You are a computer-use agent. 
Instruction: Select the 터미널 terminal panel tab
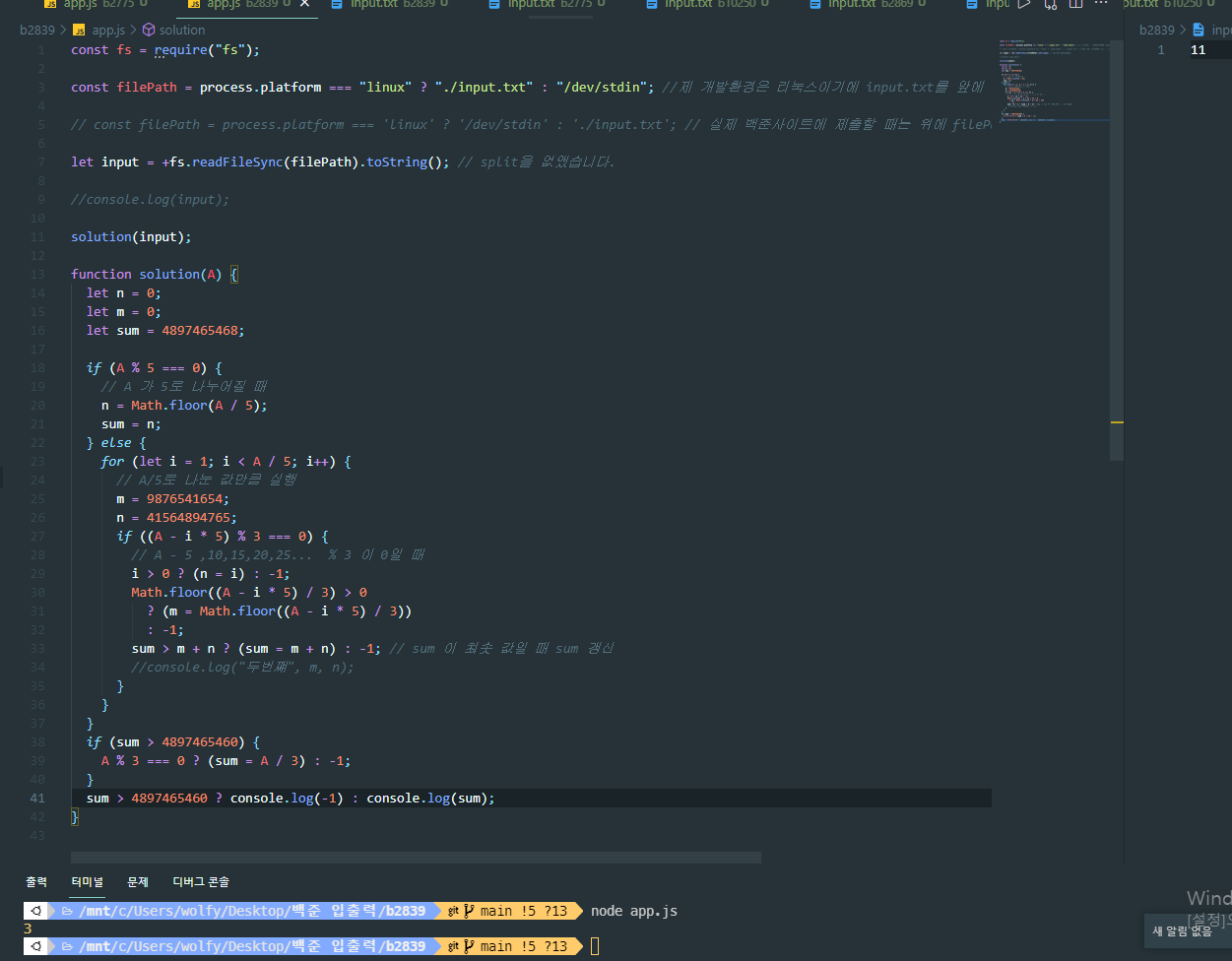[87, 882]
